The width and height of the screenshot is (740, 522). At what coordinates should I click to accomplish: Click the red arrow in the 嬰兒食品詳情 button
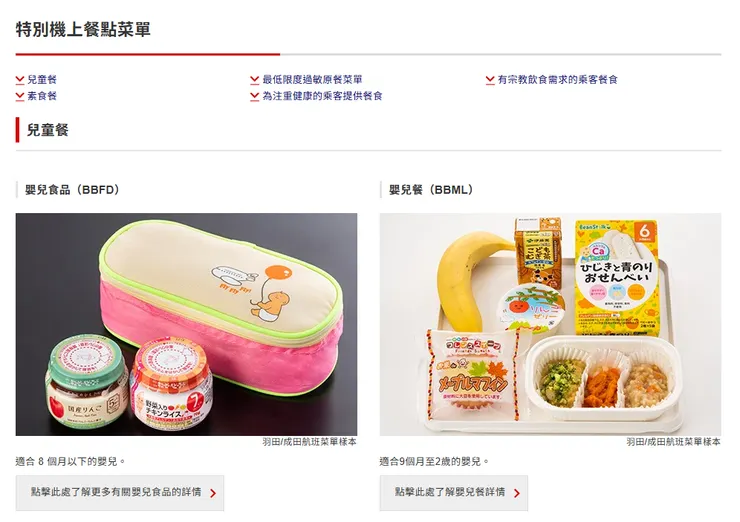point(213,493)
